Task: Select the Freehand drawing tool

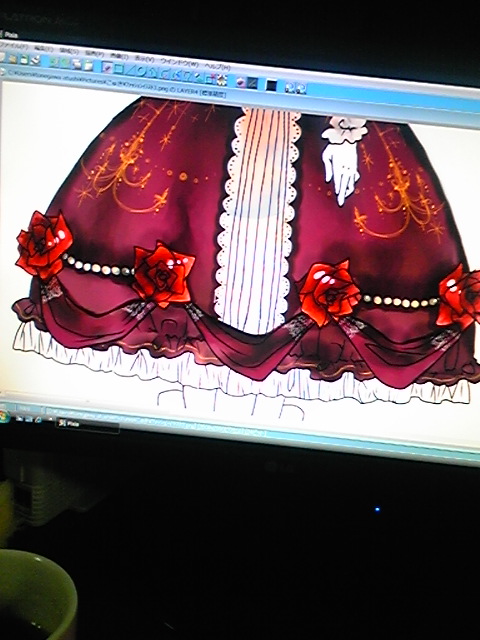Action: coord(107,67)
